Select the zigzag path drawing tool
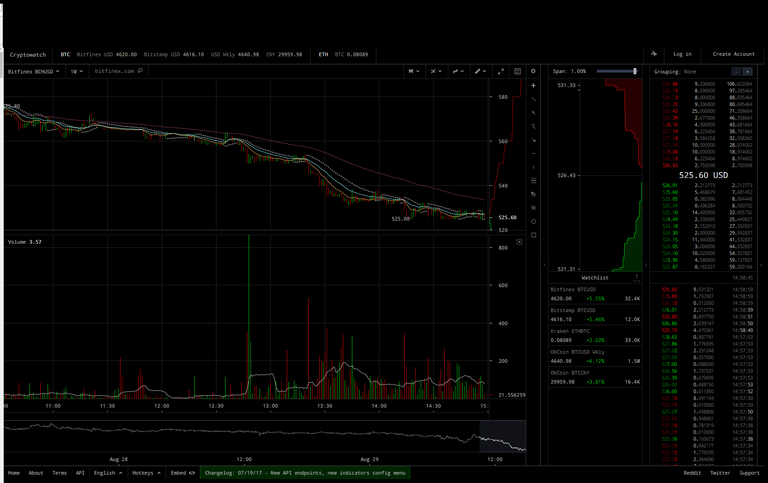Screen dimensions: 768x483 pos(533,126)
